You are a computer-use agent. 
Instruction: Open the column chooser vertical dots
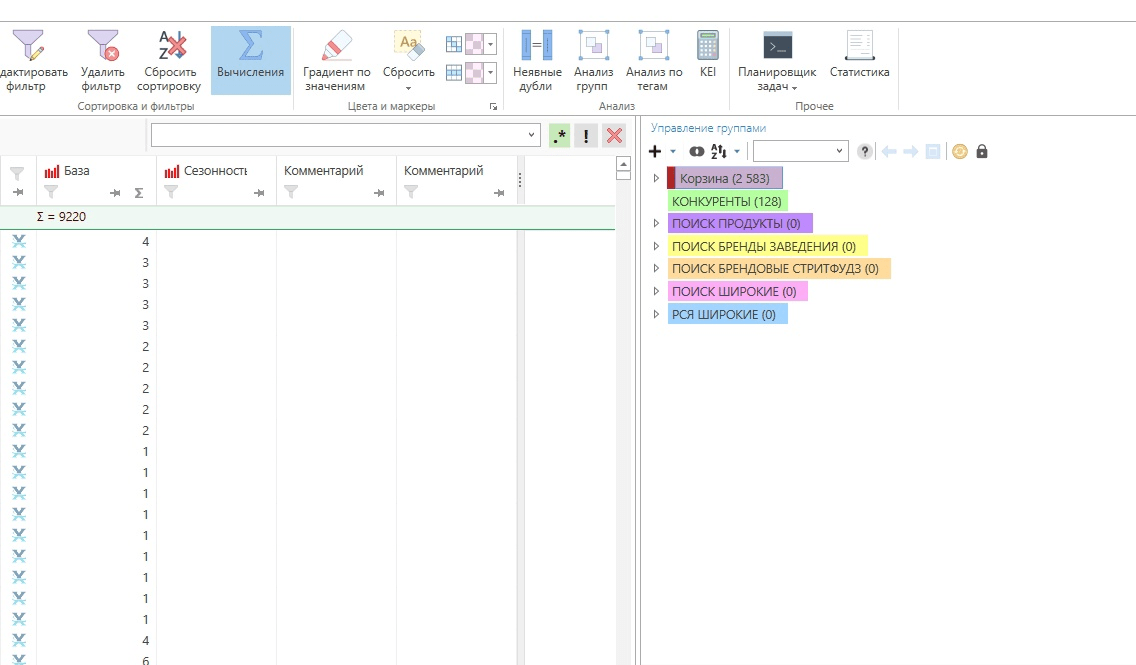(x=519, y=180)
